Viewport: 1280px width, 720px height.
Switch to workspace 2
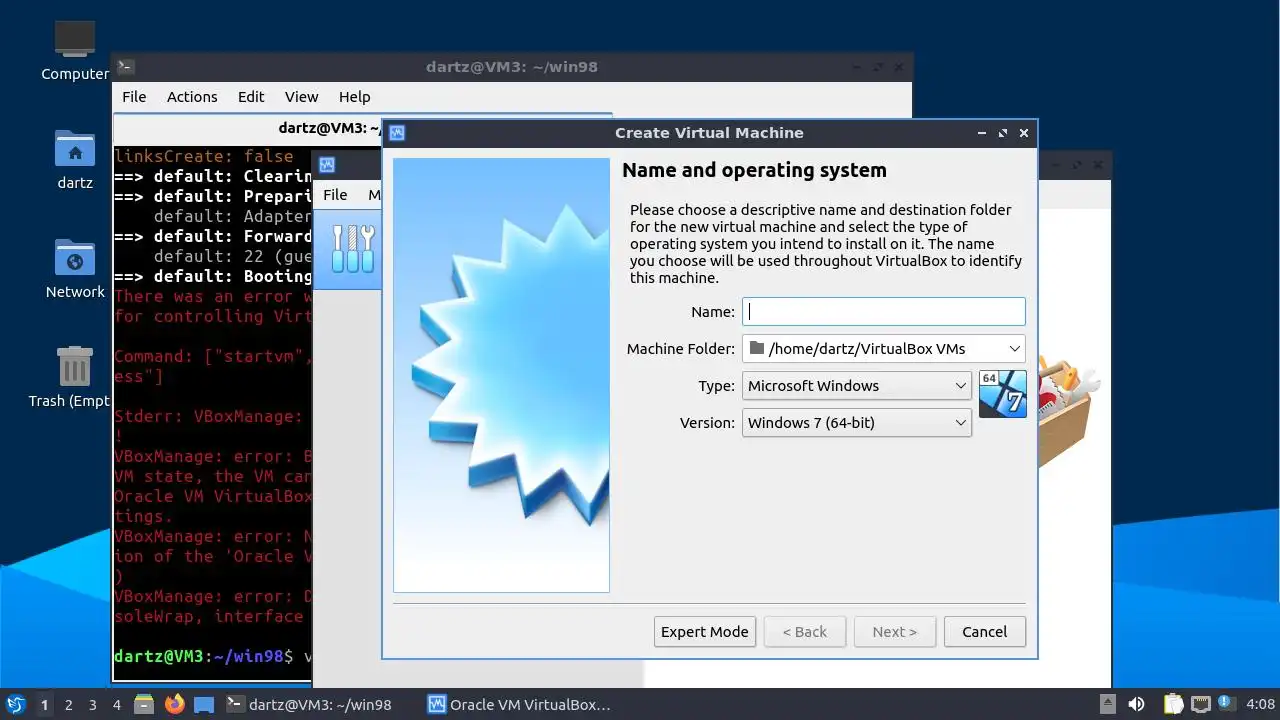(68, 704)
